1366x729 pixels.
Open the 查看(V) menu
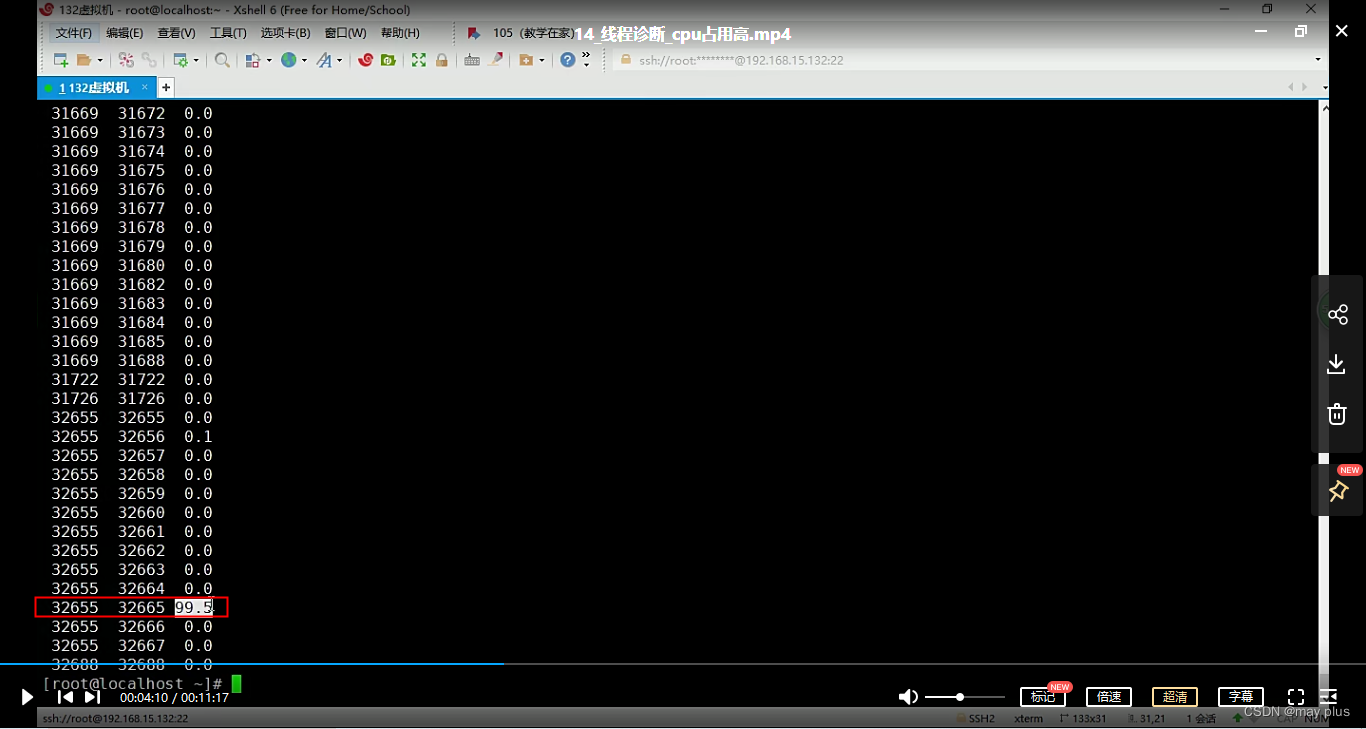[177, 33]
